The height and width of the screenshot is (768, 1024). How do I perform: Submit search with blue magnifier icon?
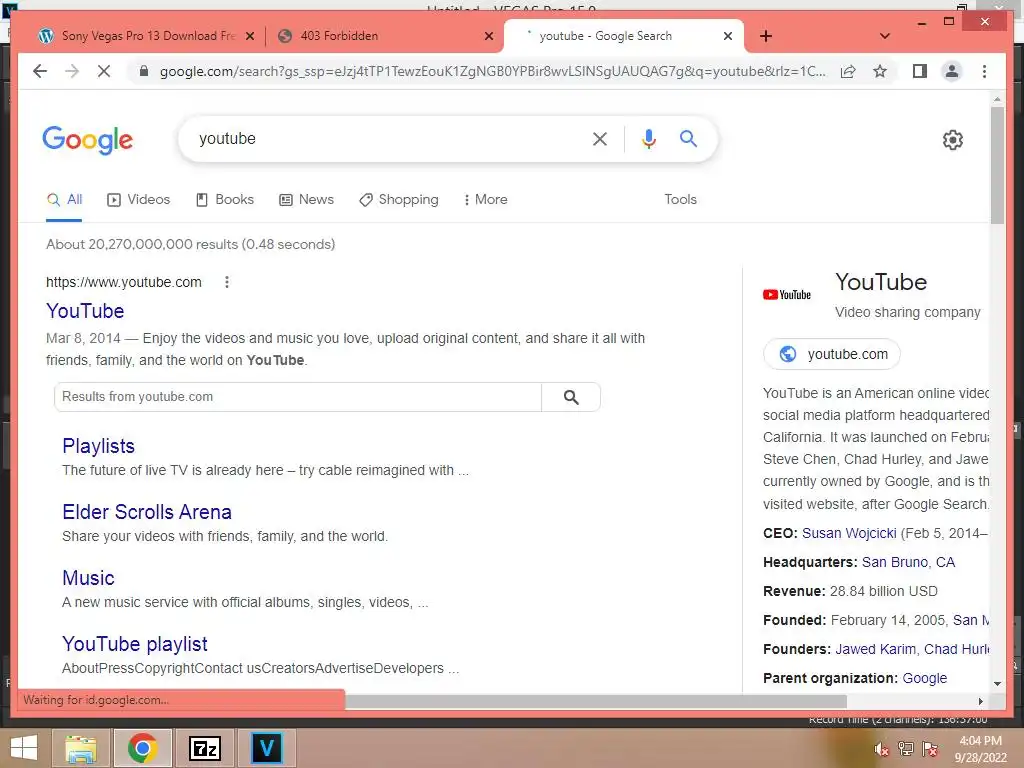[x=688, y=138]
